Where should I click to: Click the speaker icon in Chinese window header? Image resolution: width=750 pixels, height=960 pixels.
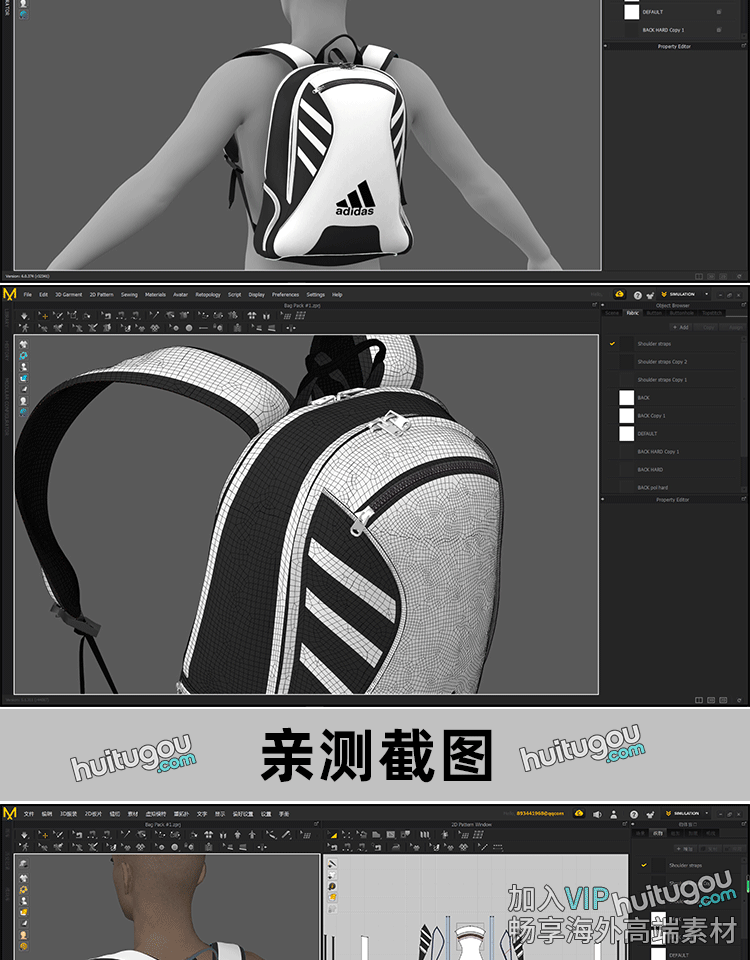(x=597, y=814)
